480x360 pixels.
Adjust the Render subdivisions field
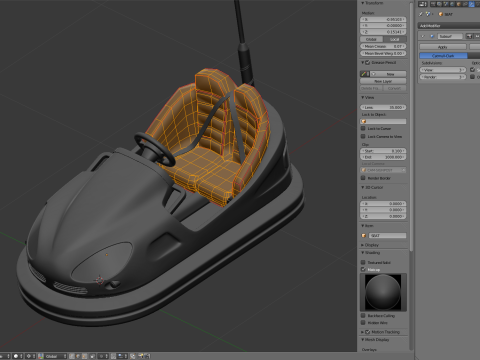coord(443,77)
